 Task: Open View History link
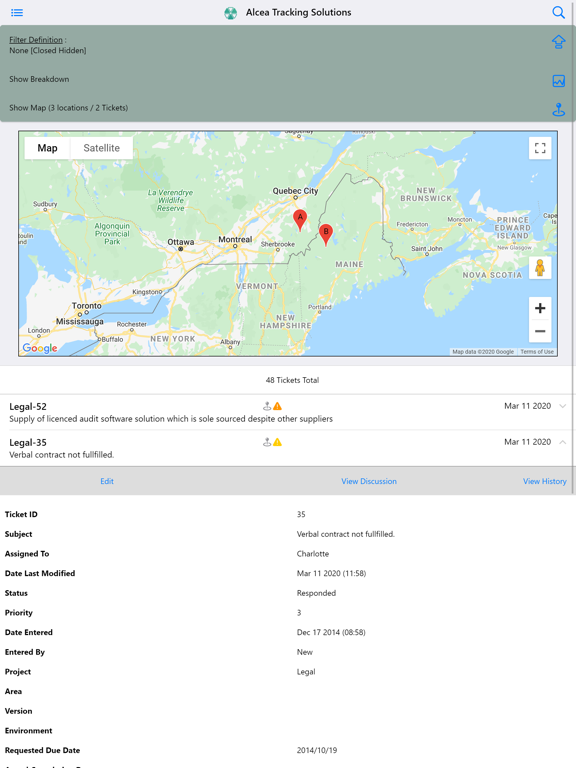(x=545, y=481)
